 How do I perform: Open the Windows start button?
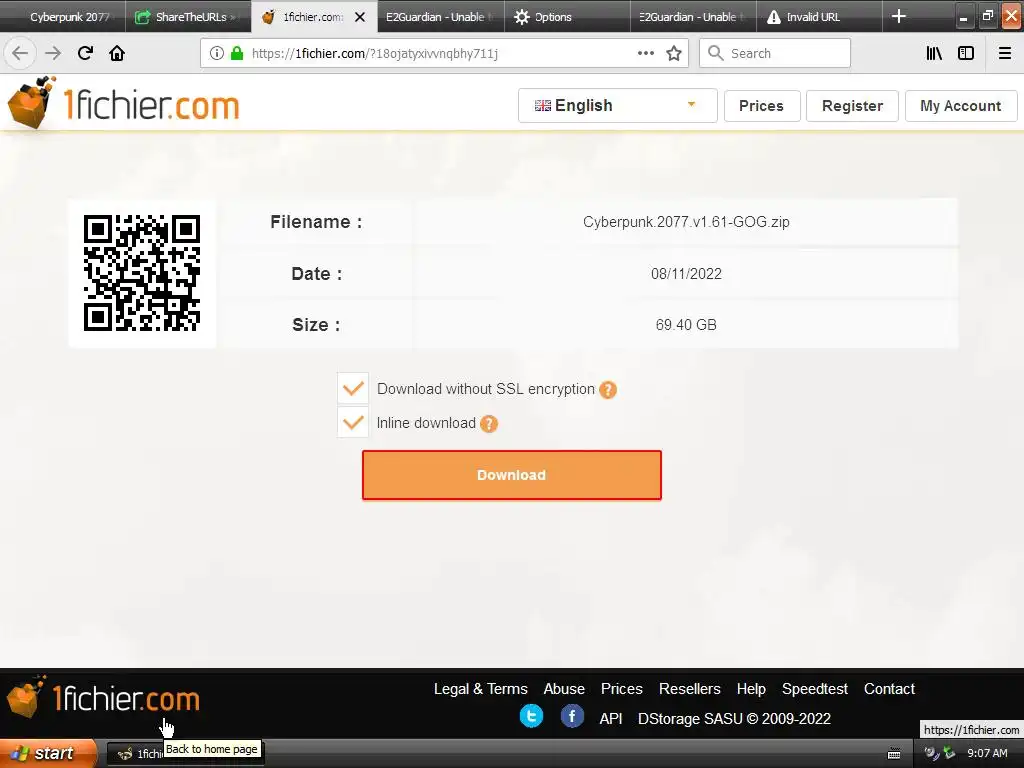[46, 754]
